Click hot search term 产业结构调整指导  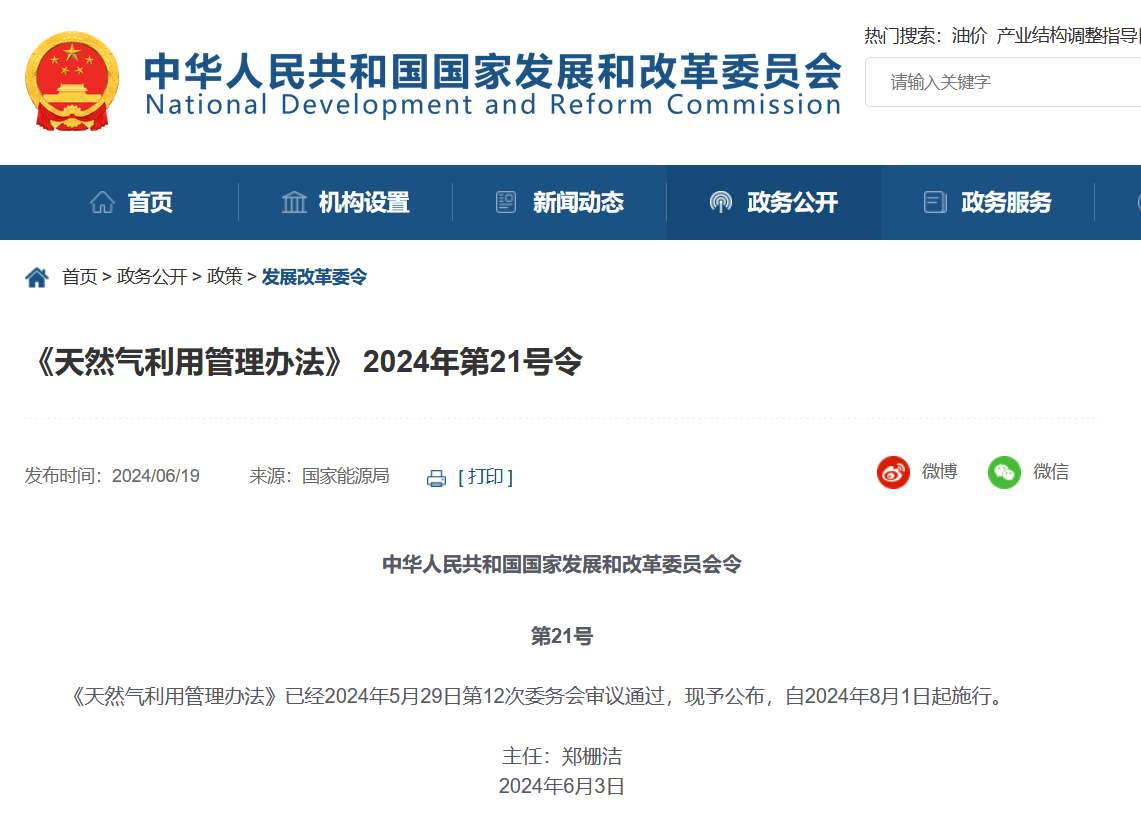(x=1068, y=36)
